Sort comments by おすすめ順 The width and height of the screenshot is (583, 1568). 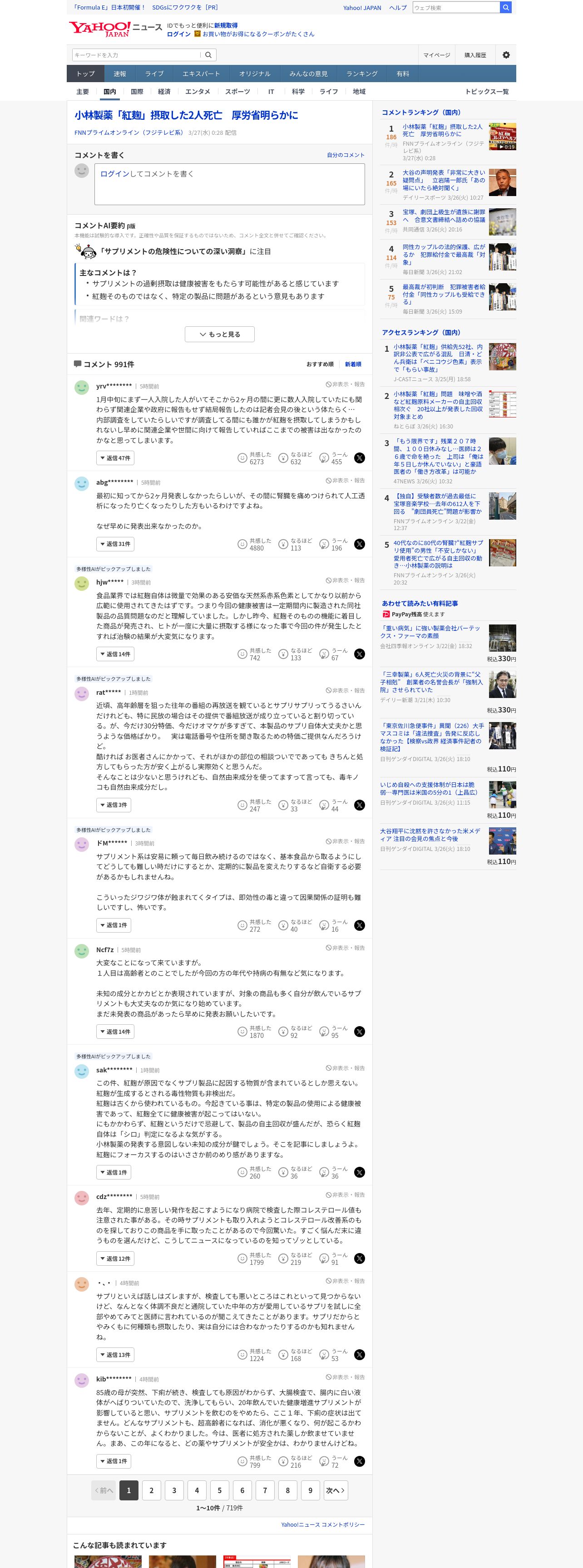[320, 364]
